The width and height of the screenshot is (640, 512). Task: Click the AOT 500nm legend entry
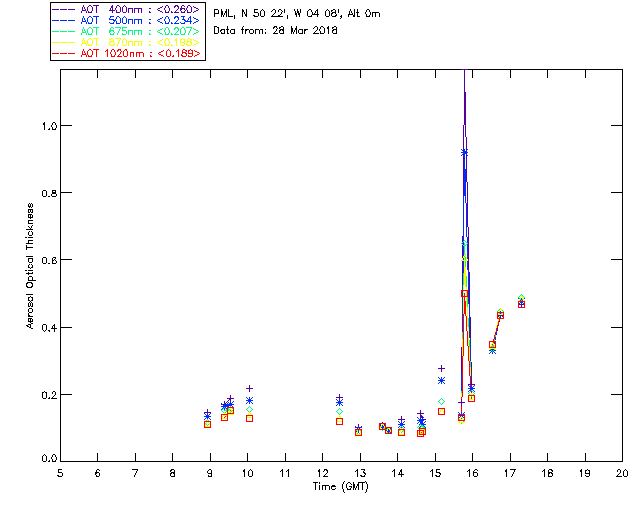coord(126,20)
